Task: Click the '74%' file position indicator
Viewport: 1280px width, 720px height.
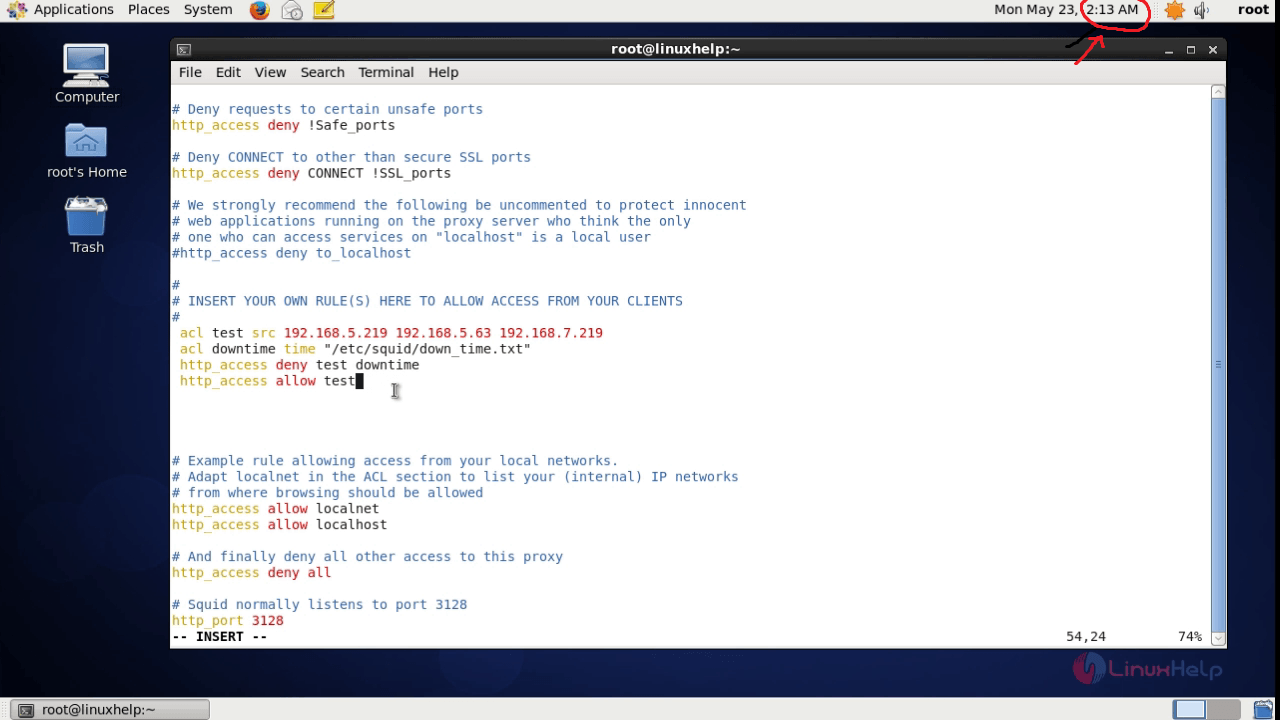Action: (x=1190, y=637)
